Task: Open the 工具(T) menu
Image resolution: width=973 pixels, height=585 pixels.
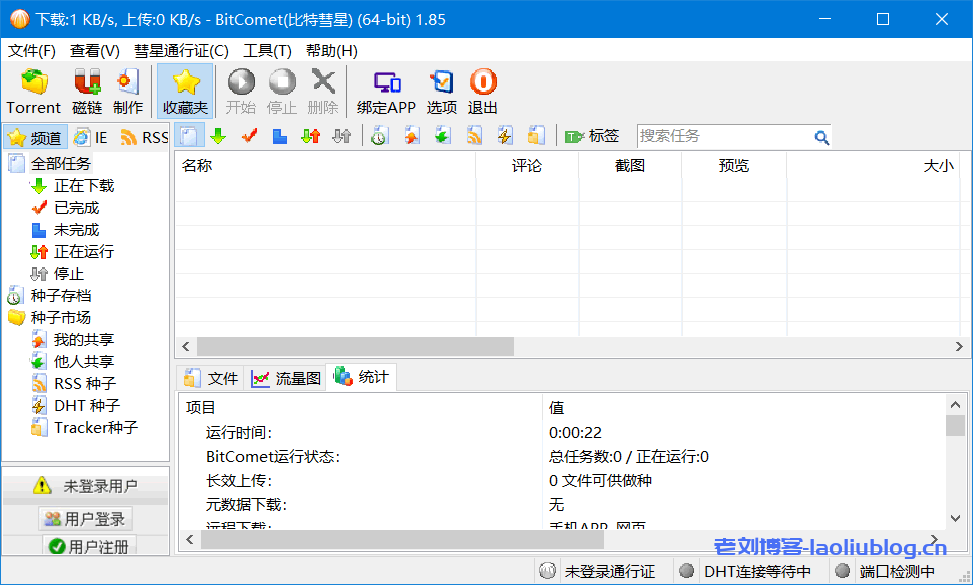Action: pos(267,50)
